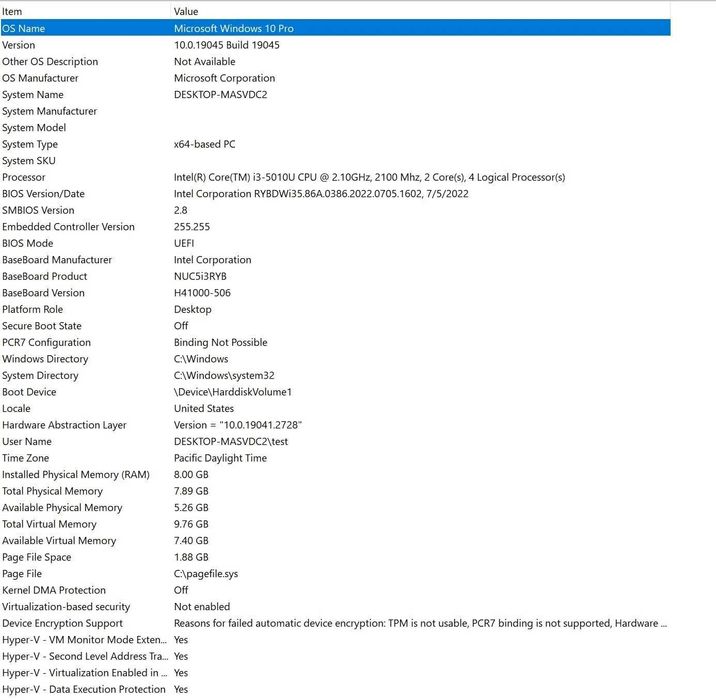The width and height of the screenshot is (716, 700).
Task: Select the BIOS Version/Date row
Action: point(336,193)
